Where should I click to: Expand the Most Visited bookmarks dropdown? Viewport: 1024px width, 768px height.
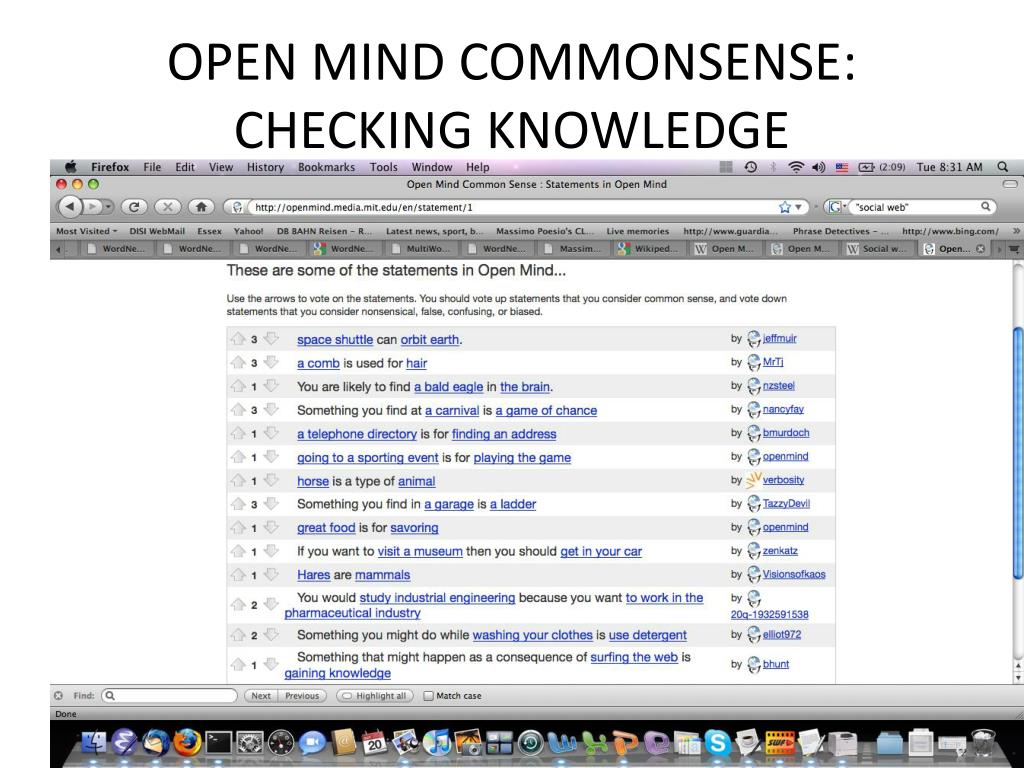(x=86, y=231)
